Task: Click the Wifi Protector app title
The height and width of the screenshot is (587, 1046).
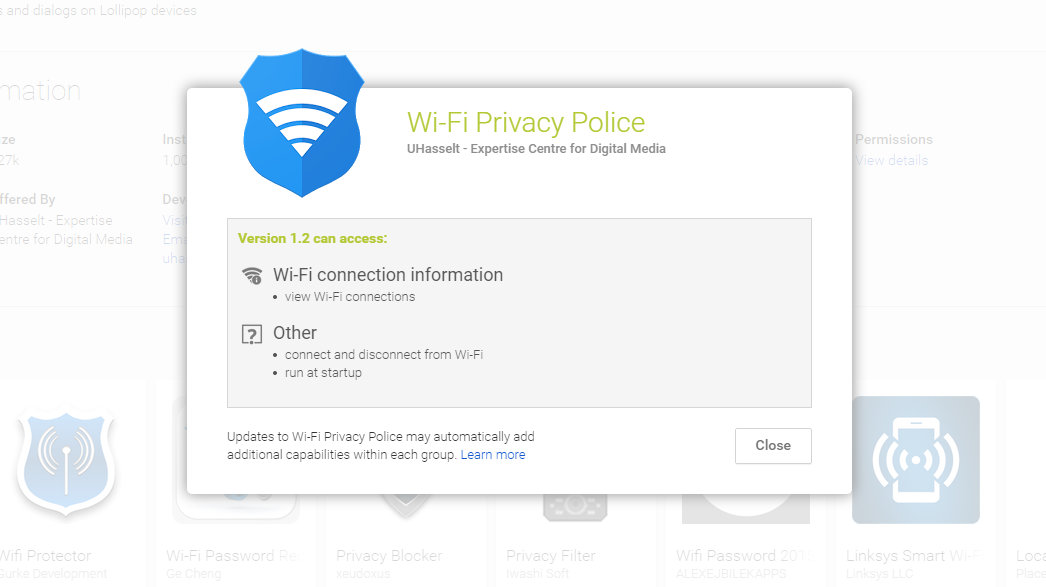Action: pos(45,556)
